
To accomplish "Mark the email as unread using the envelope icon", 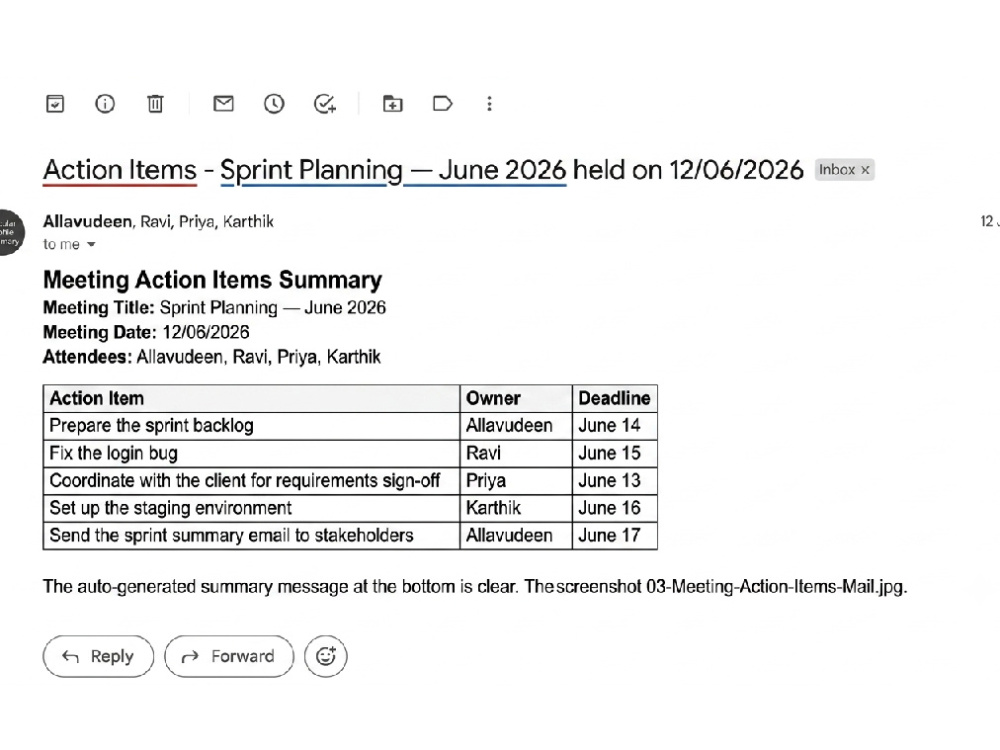I will click(223, 103).
